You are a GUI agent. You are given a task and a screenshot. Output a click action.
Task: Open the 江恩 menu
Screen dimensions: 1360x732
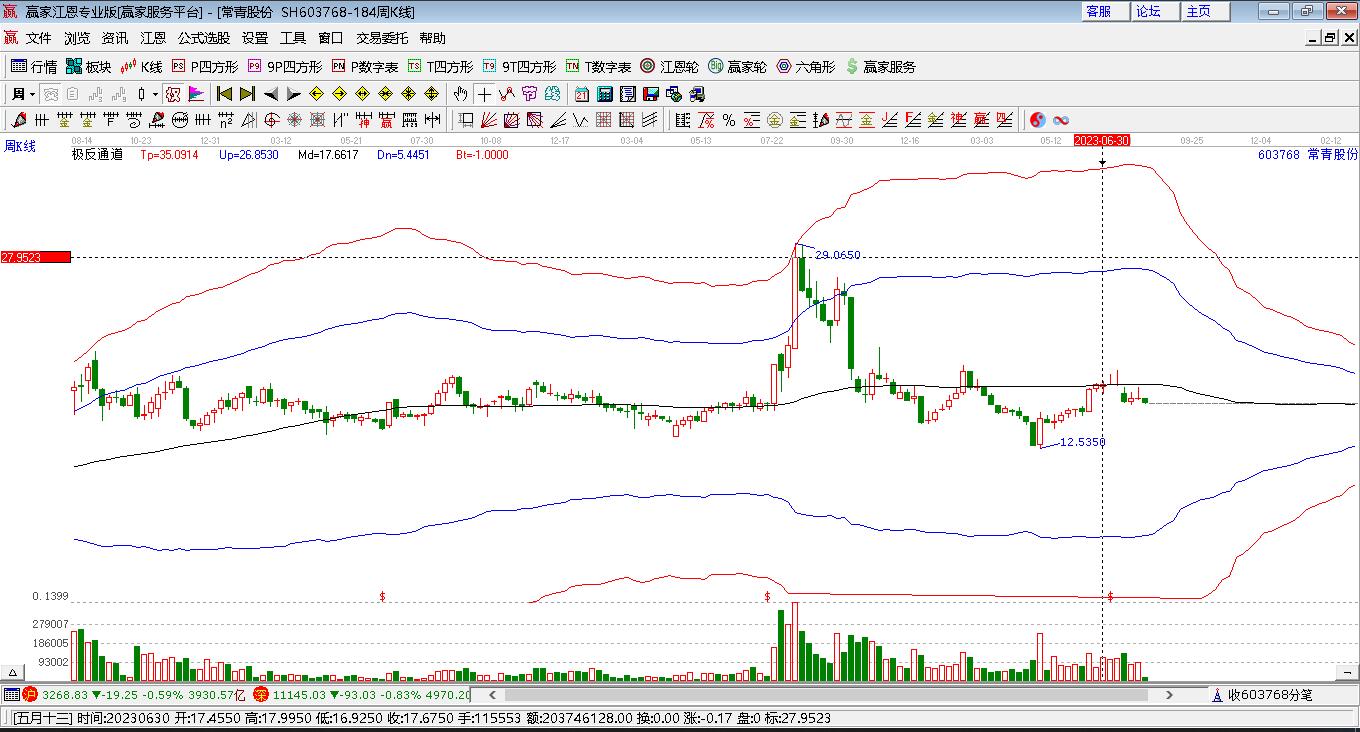[x=153, y=38]
